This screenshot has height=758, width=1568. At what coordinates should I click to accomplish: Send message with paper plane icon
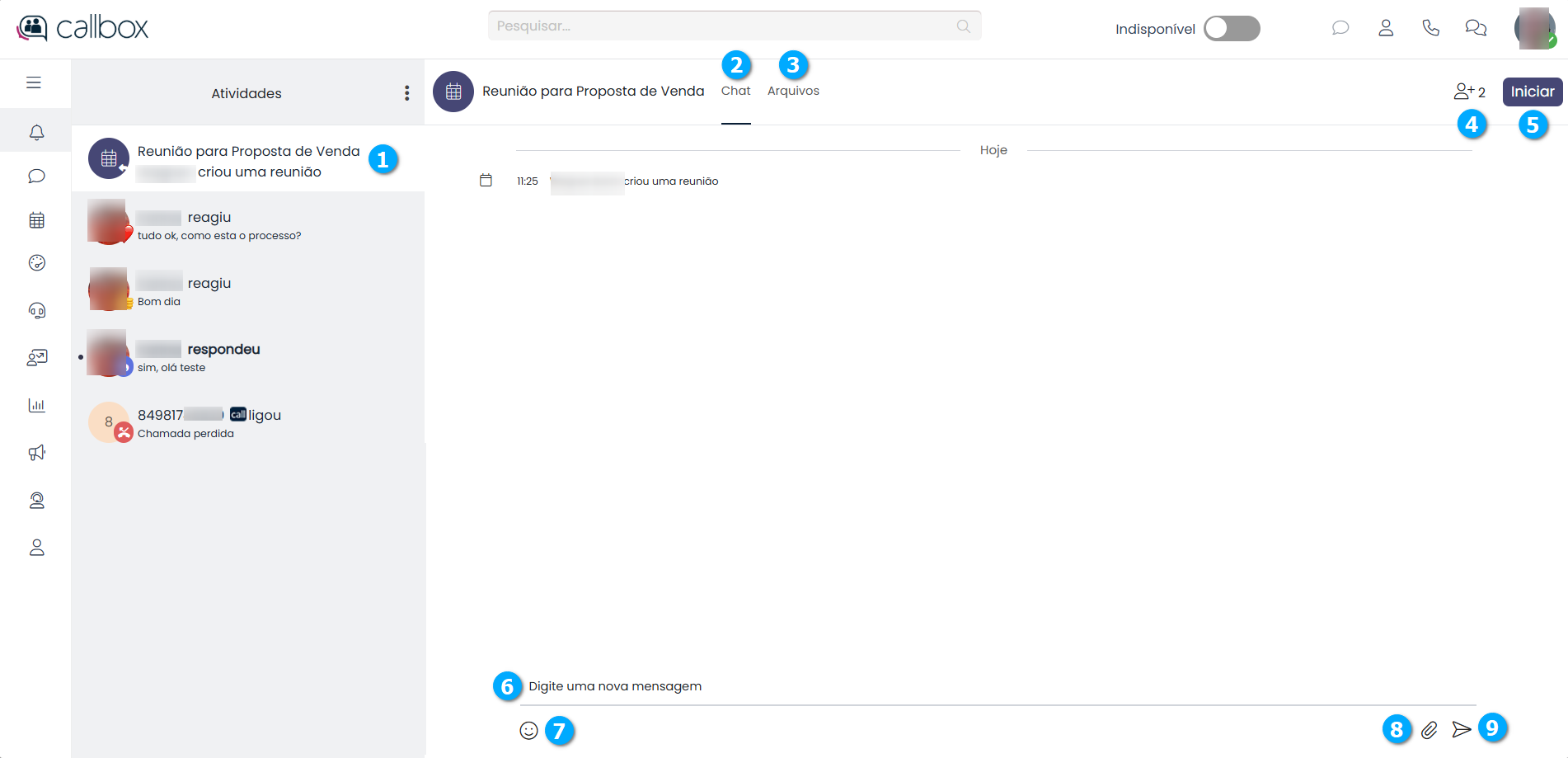[1461, 730]
